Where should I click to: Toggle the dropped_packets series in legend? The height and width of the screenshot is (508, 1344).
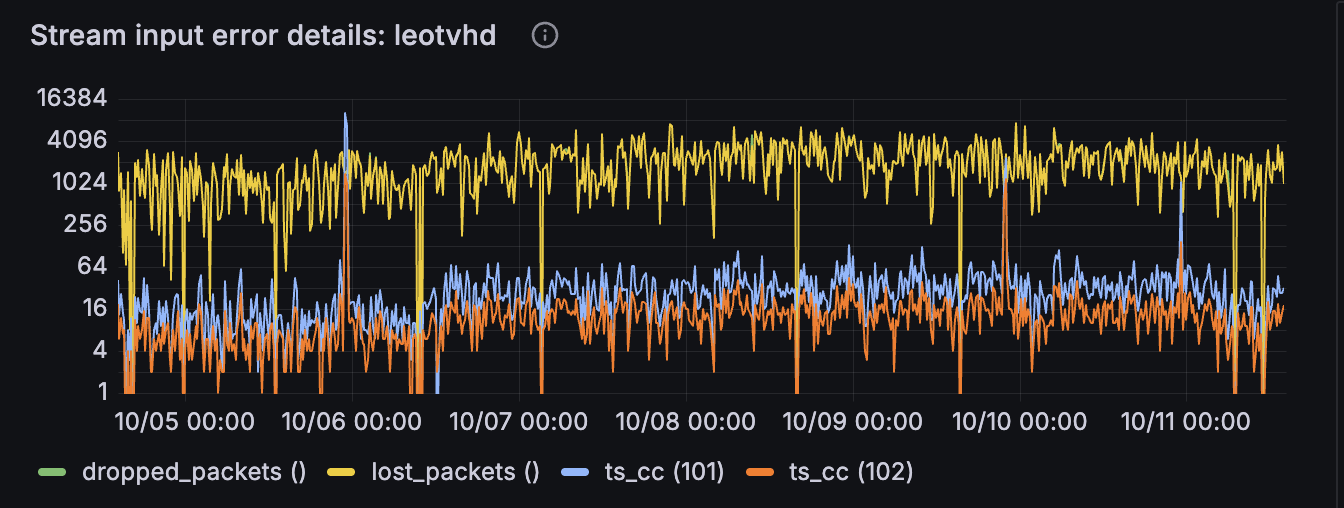[x=193, y=472]
